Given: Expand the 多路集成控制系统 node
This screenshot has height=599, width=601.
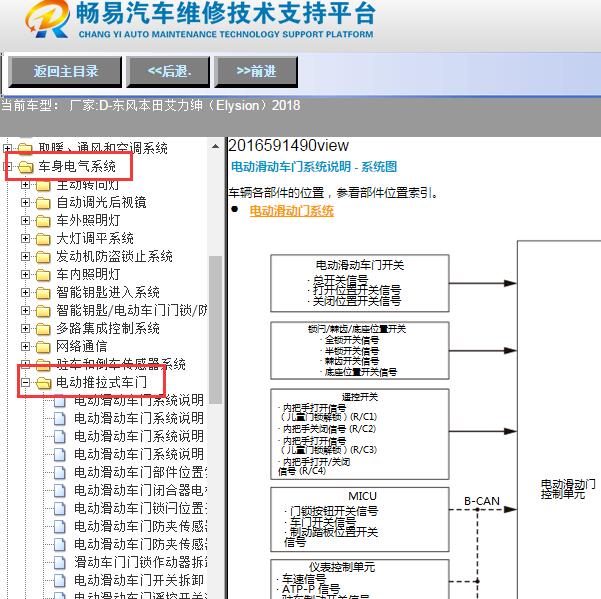Looking at the screenshot, I should click(25, 328).
